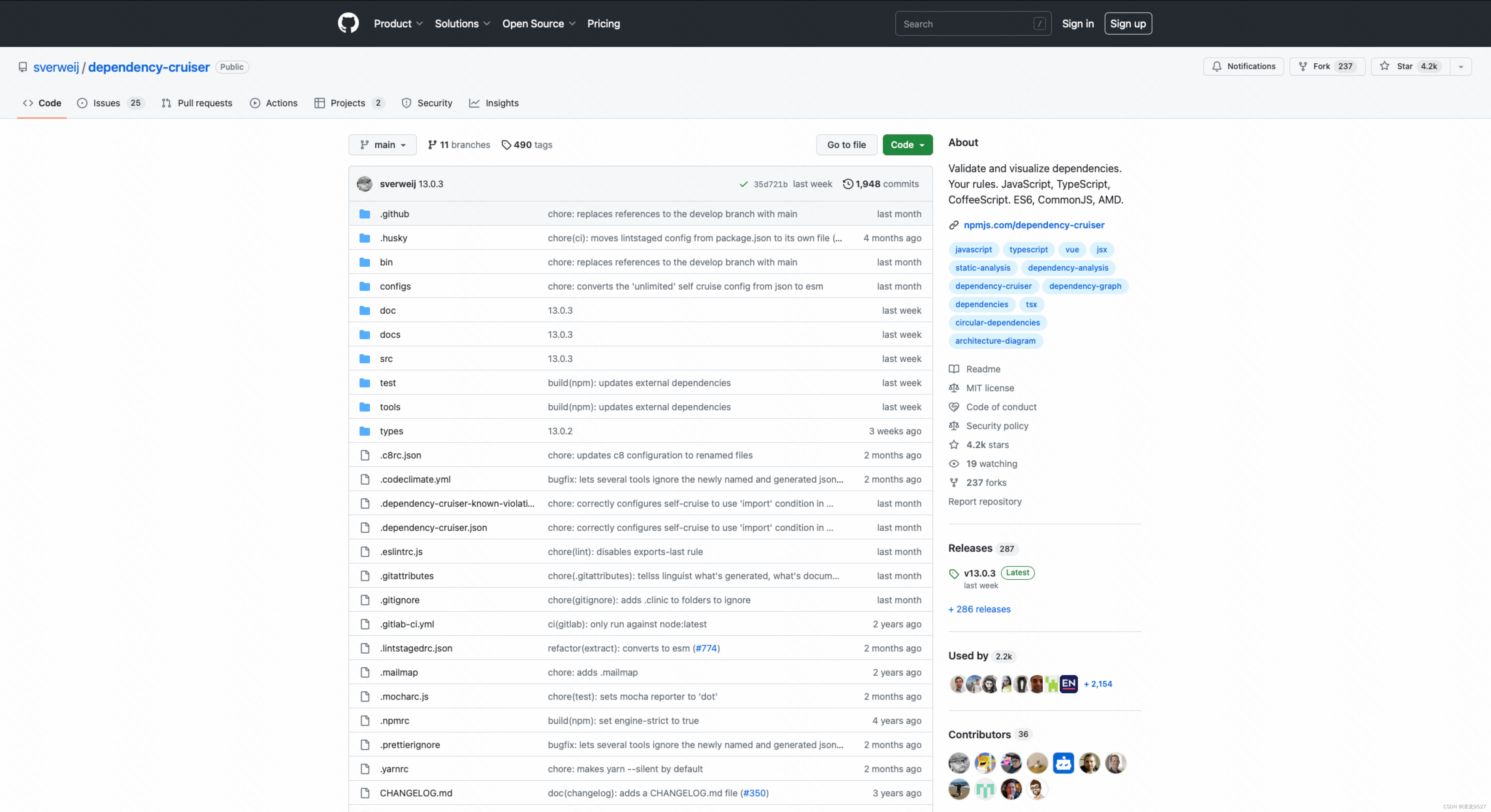Image resolution: width=1491 pixels, height=812 pixels.
Task: Click the dependency-analysis topic tag
Action: click(1068, 267)
